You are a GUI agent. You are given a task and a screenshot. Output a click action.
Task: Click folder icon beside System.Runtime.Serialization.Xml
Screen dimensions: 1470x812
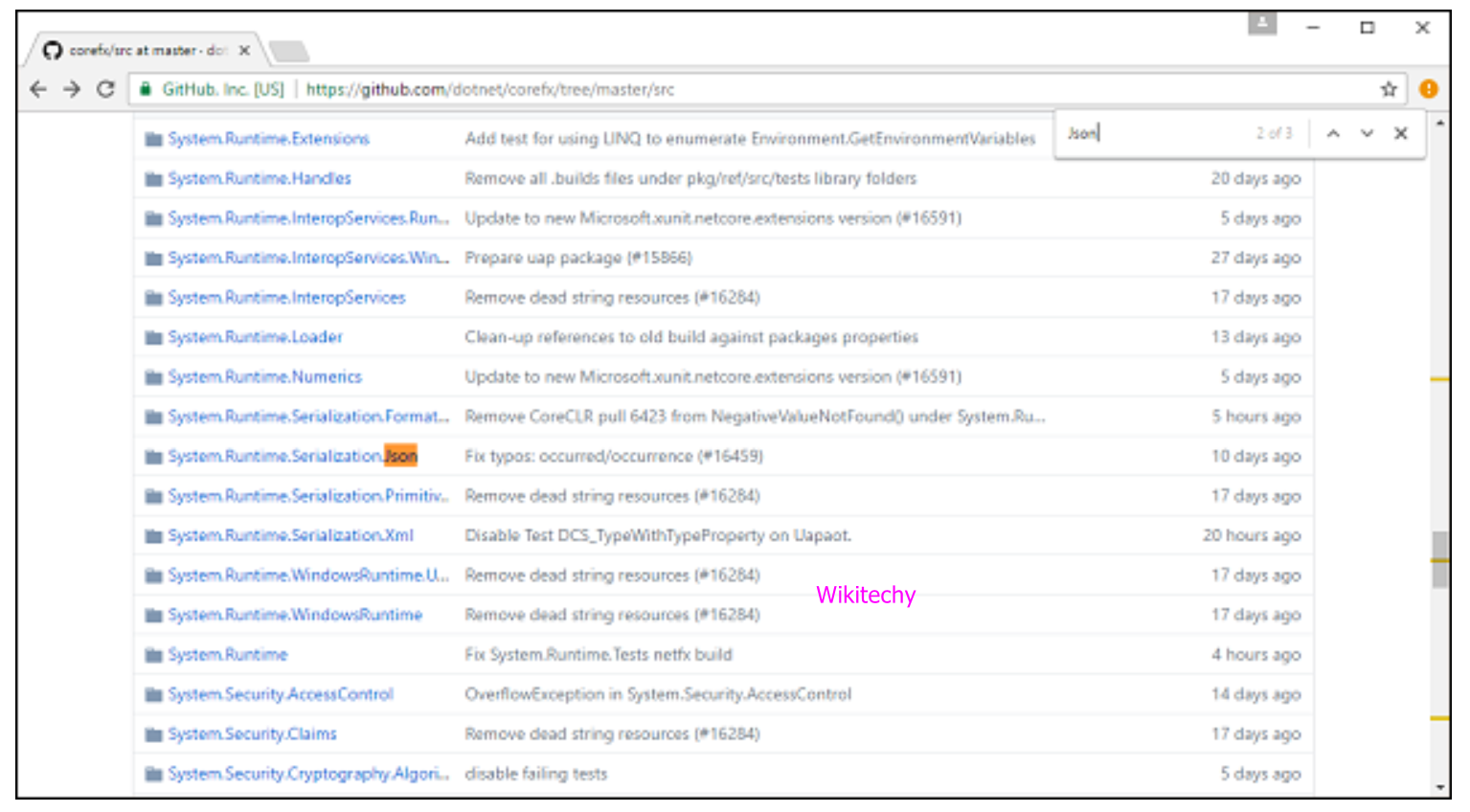pos(153,536)
